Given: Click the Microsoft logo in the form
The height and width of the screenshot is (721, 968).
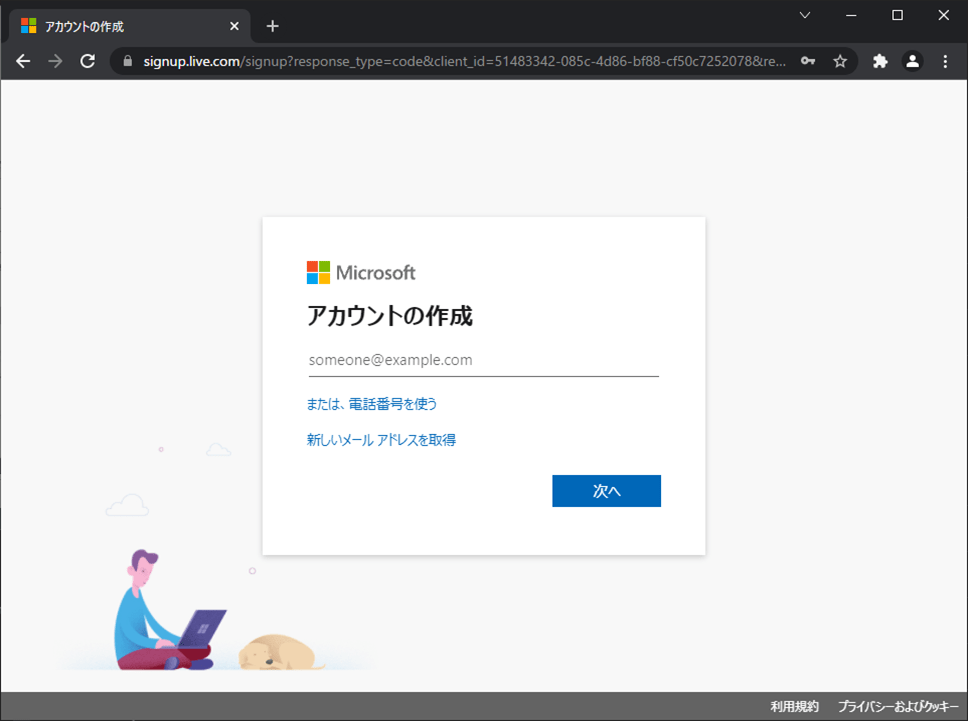Looking at the screenshot, I should (x=361, y=272).
